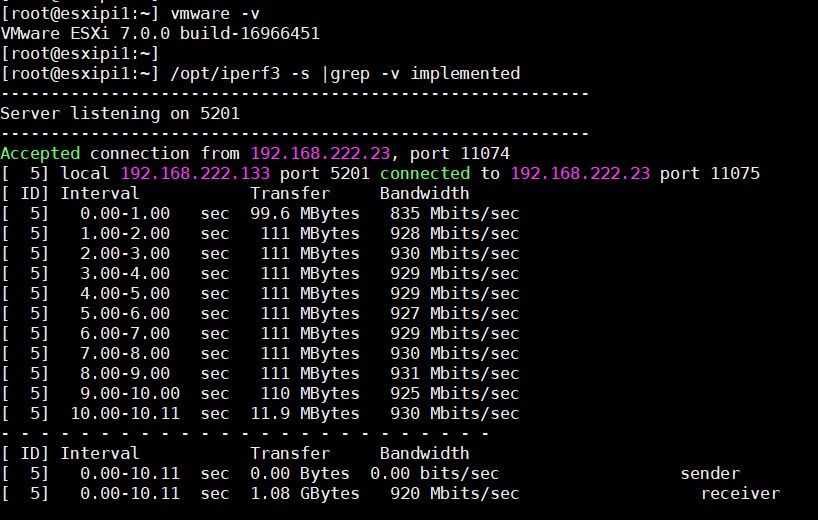
Task: Click 'Server listening on 5201' text
Action: (120, 114)
